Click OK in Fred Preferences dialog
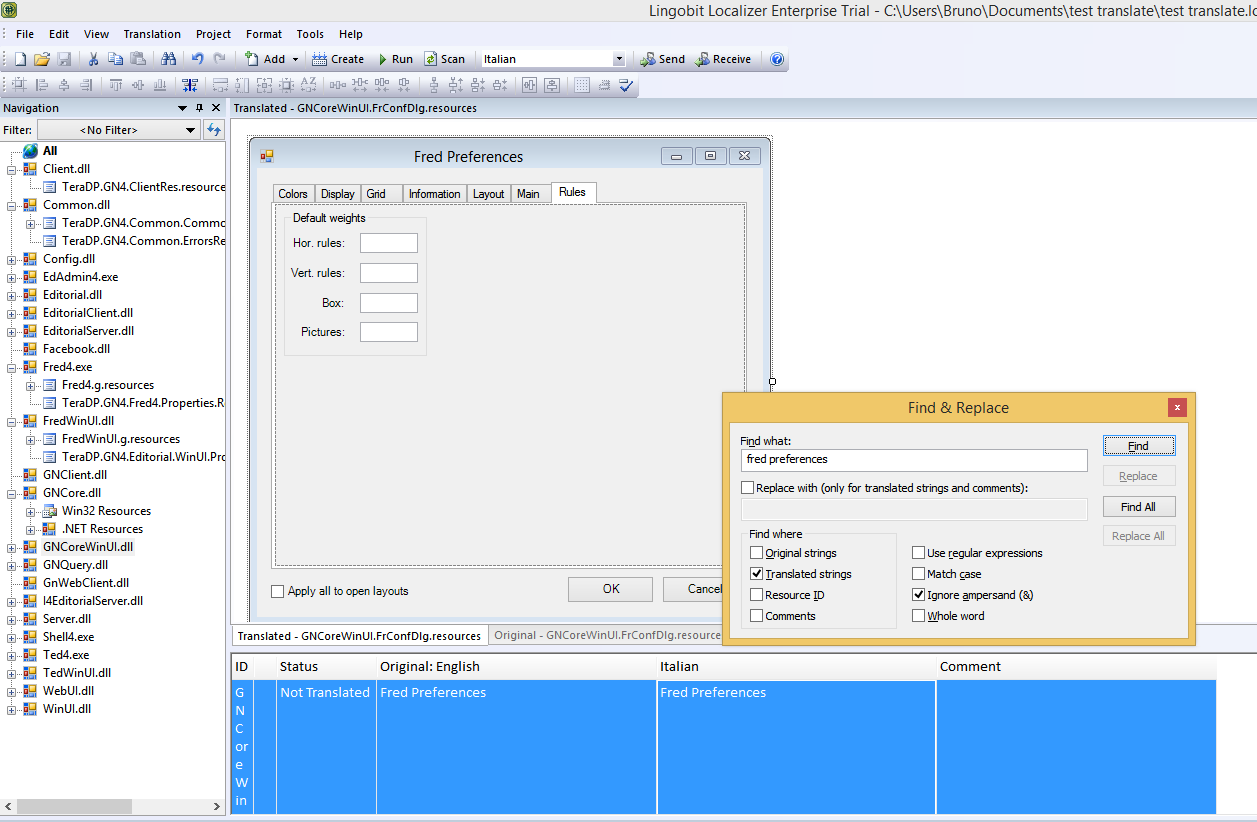Viewport: 1257px width, 822px height. [610, 589]
